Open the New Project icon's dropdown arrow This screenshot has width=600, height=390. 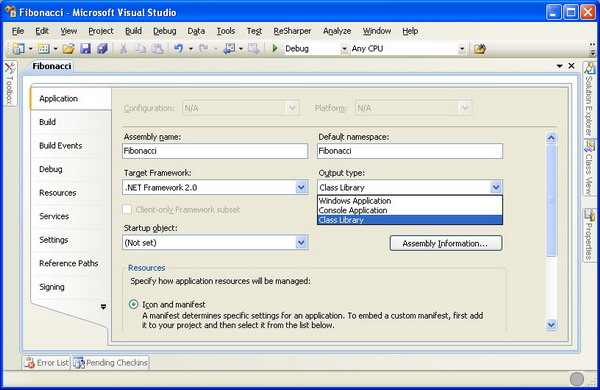click(30, 49)
